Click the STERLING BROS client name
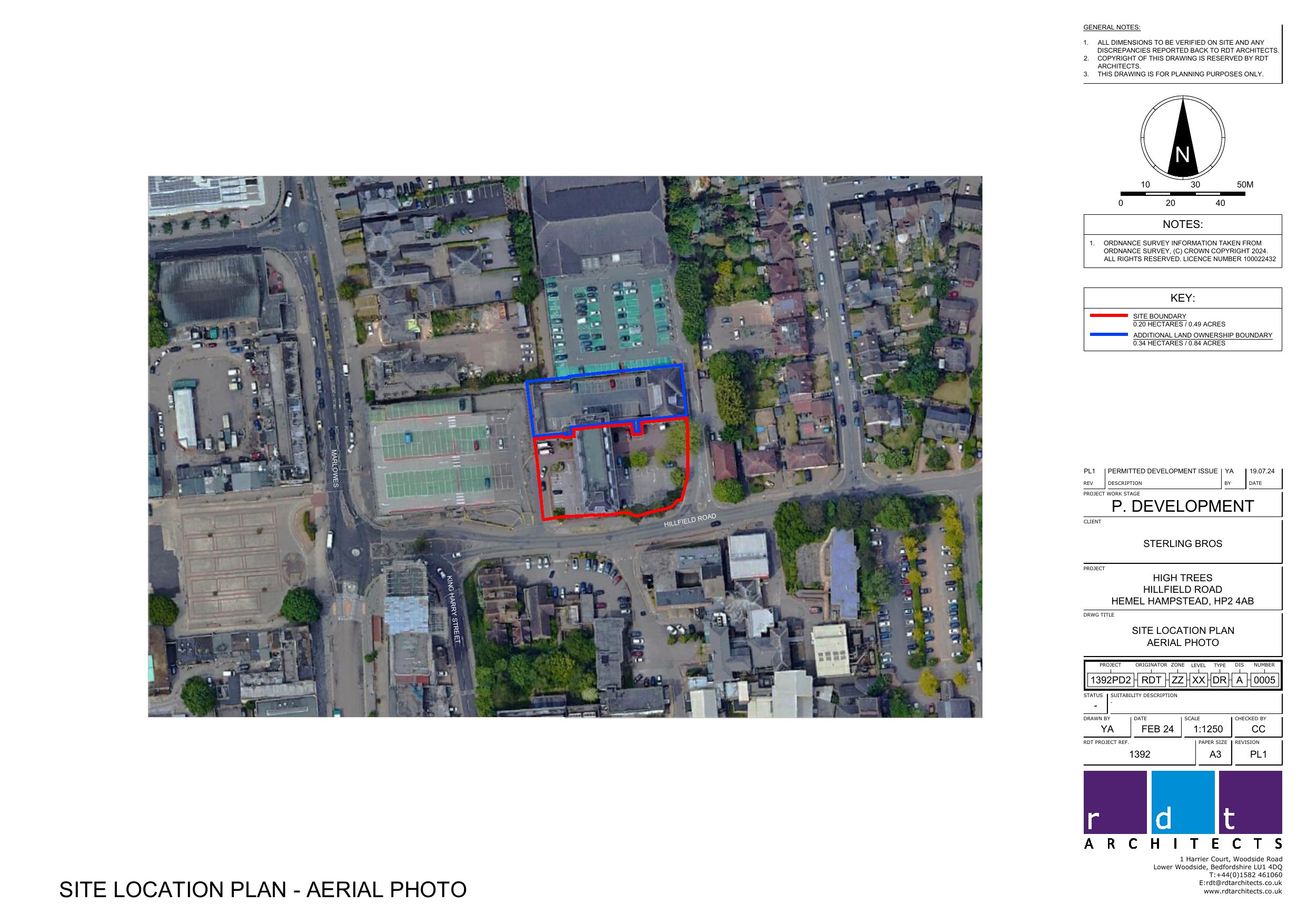Viewport: 1307px width, 924px height. pyautogui.click(x=1182, y=544)
